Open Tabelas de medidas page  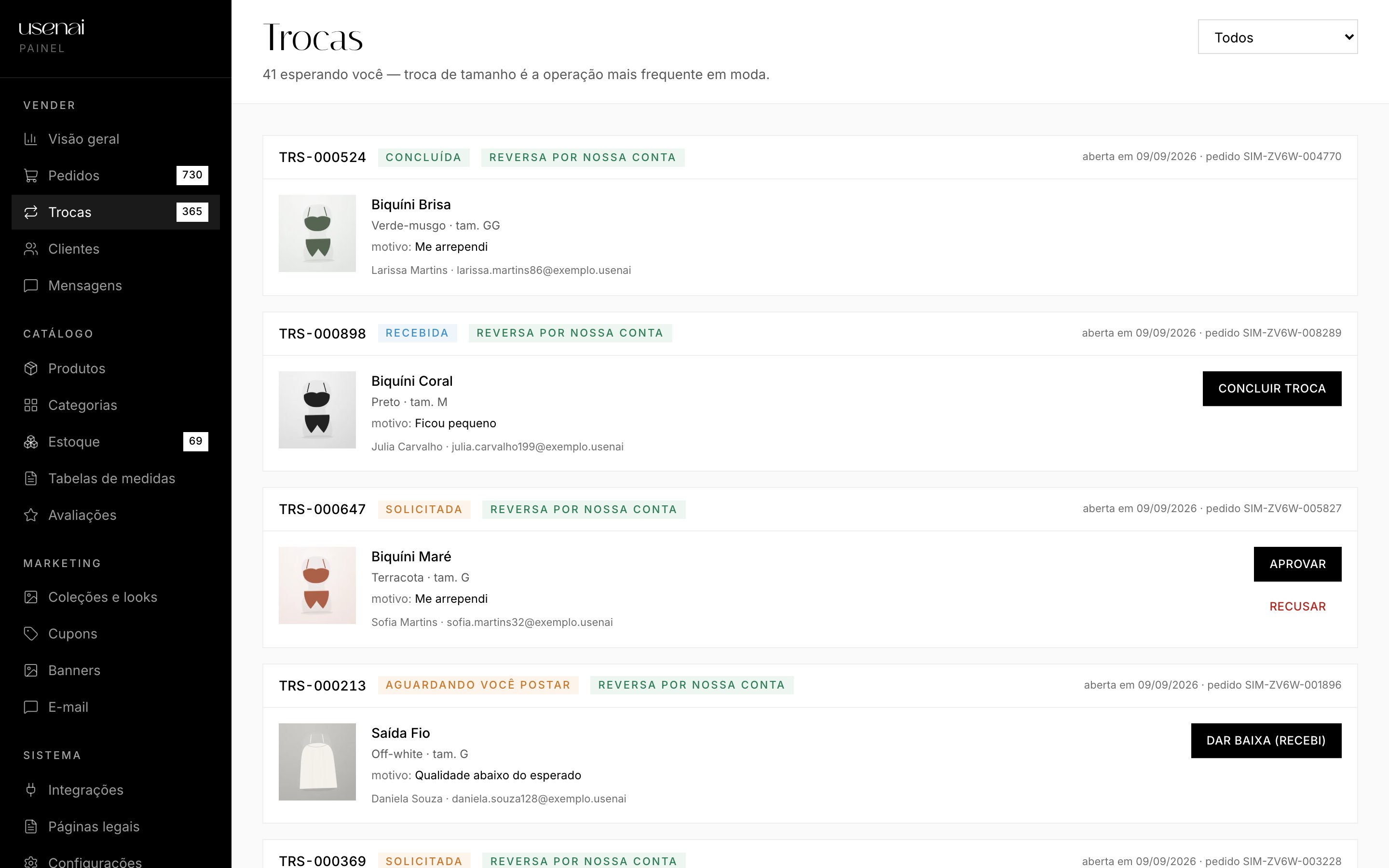[115, 479]
